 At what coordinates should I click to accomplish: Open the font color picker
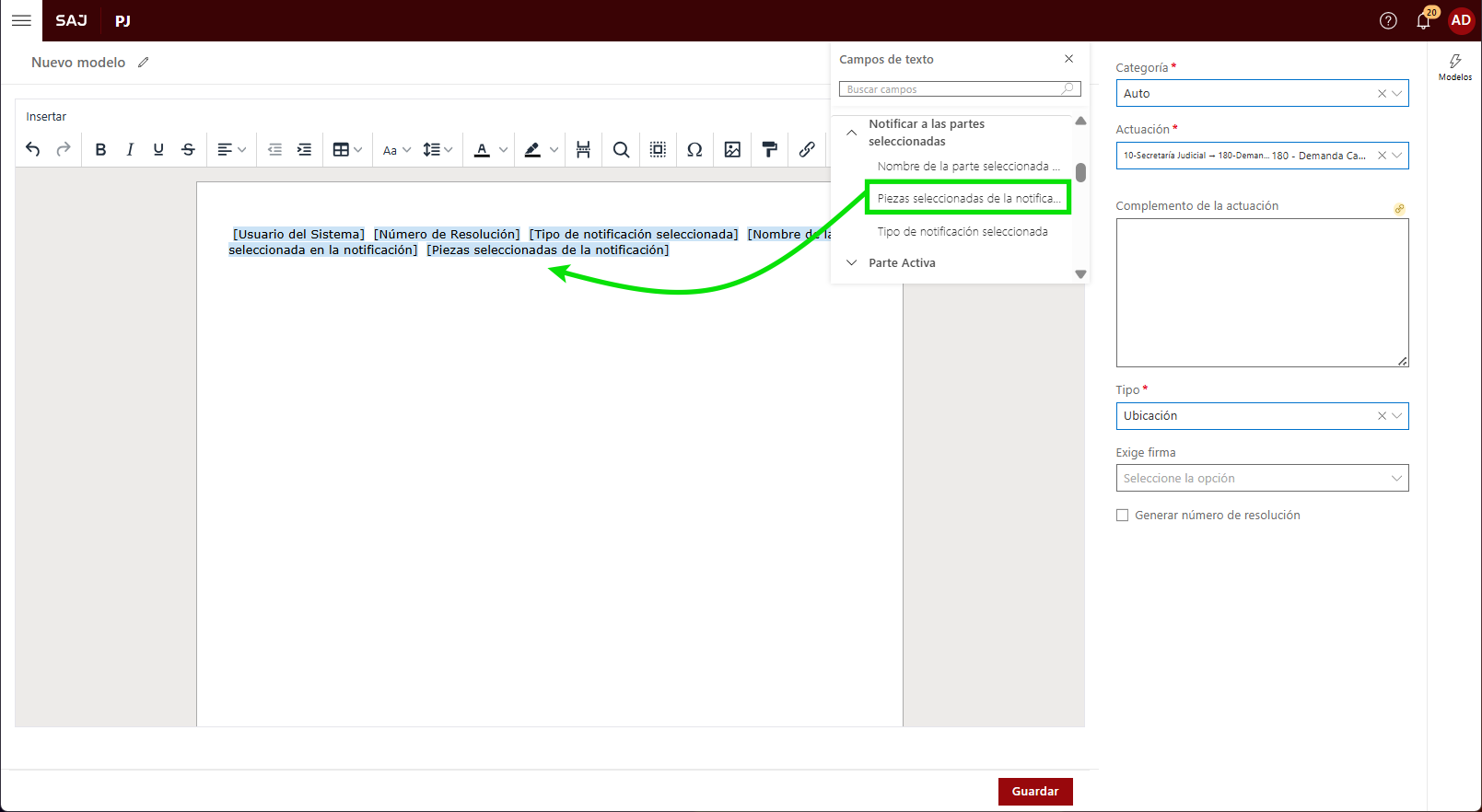(503, 149)
